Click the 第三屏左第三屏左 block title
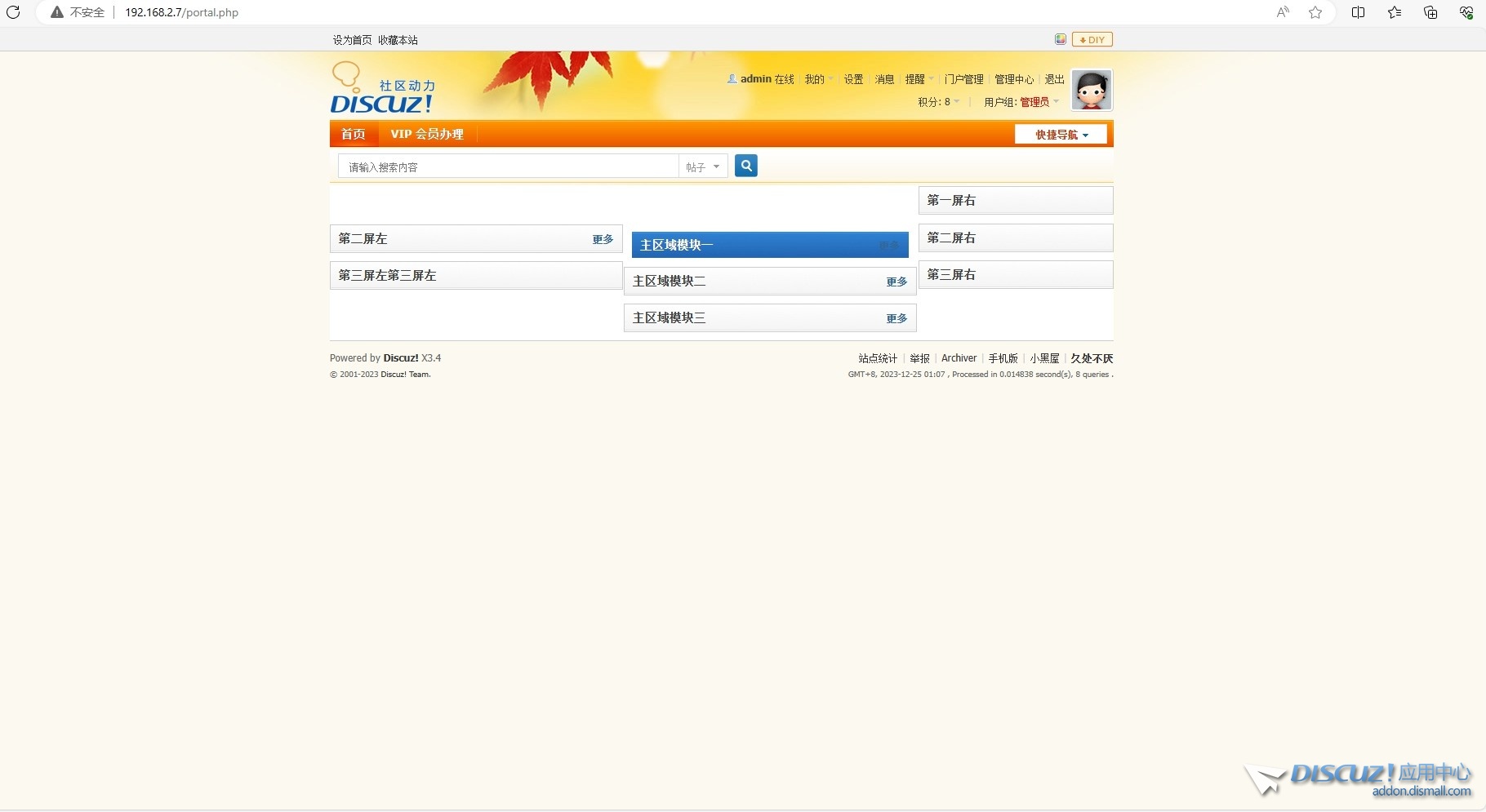 387,275
